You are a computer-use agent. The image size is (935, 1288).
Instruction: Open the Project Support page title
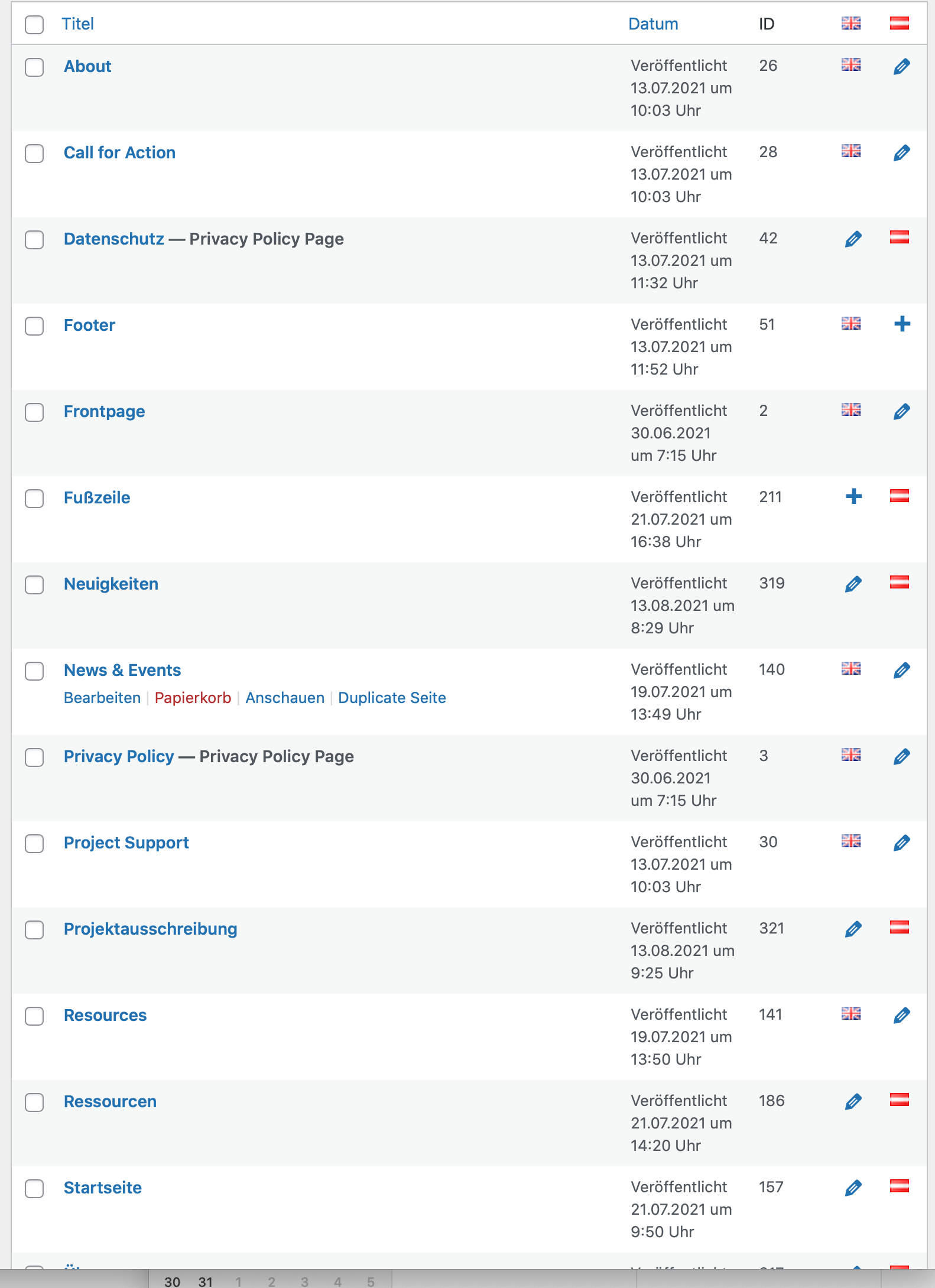(x=126, y=843)
